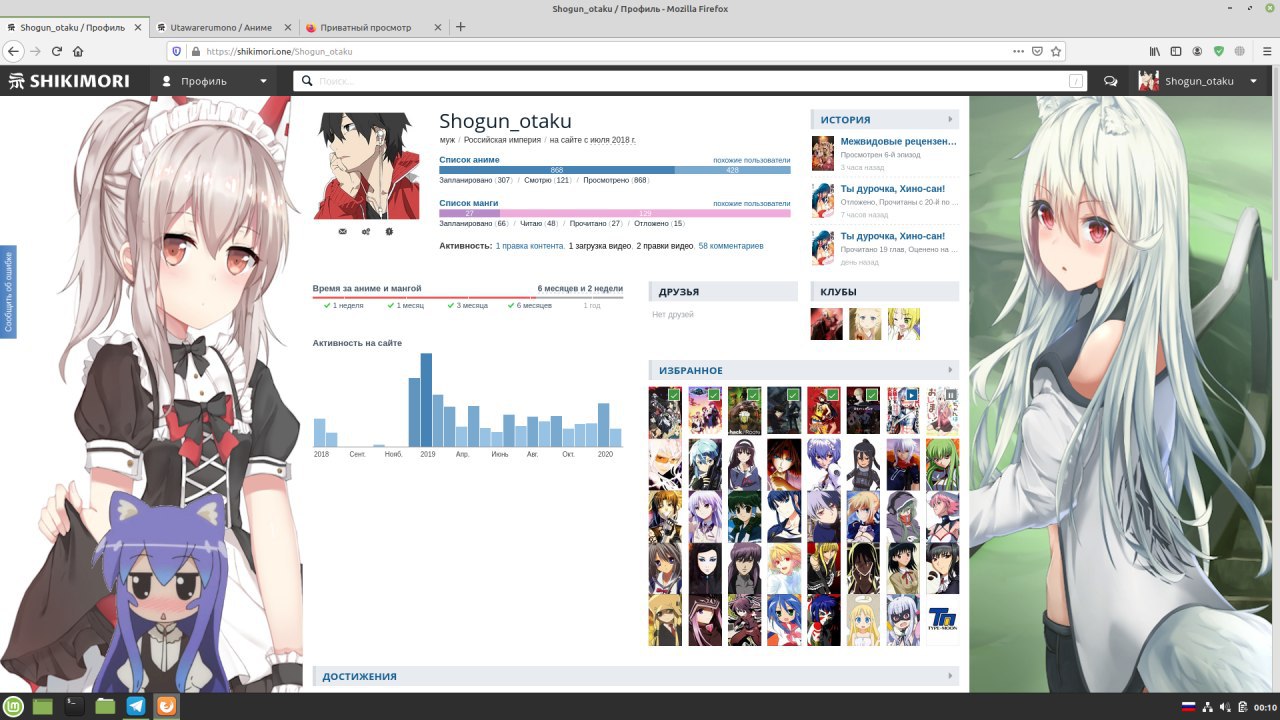Open history entry Межвидовые рецензенты
Viewport: 1280px width, 720px height.
(x=898, y=142)
